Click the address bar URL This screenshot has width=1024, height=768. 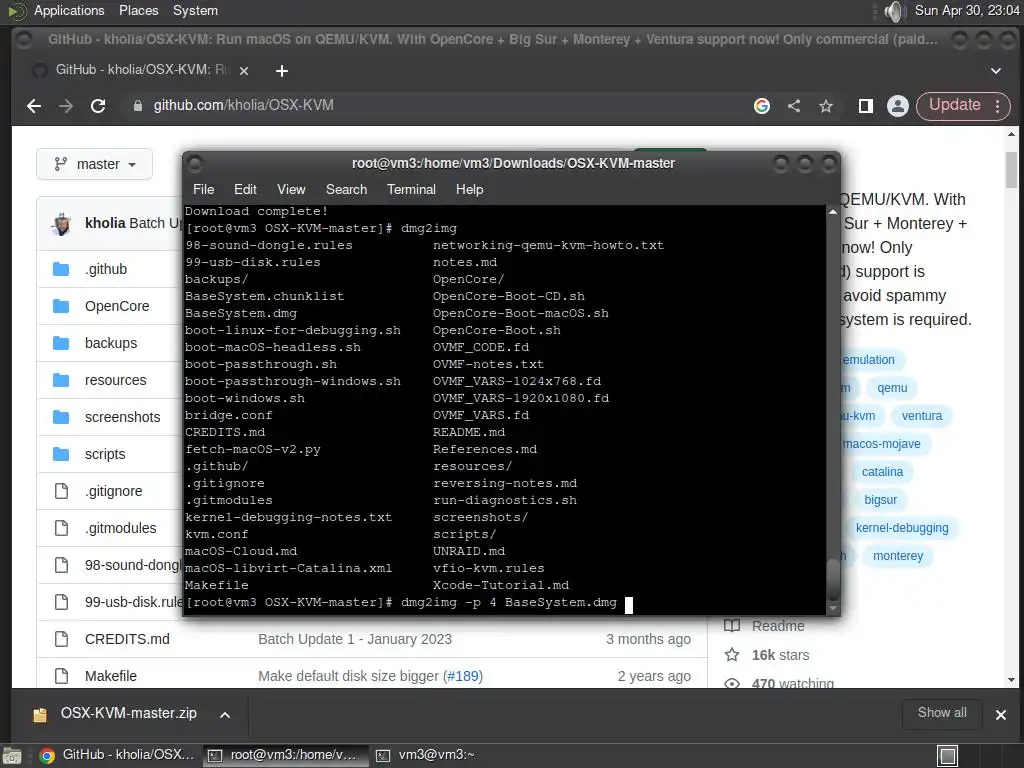(244, 105)
